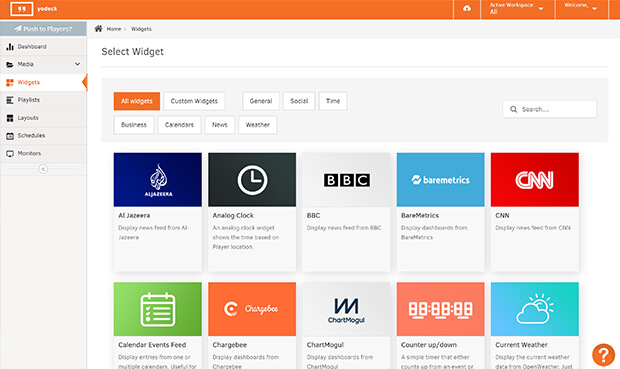The height and width of the screenshot is (369, 620).
Task: Click the Chargebee card title
Action: pyautogui.click(x=230, y=345)
